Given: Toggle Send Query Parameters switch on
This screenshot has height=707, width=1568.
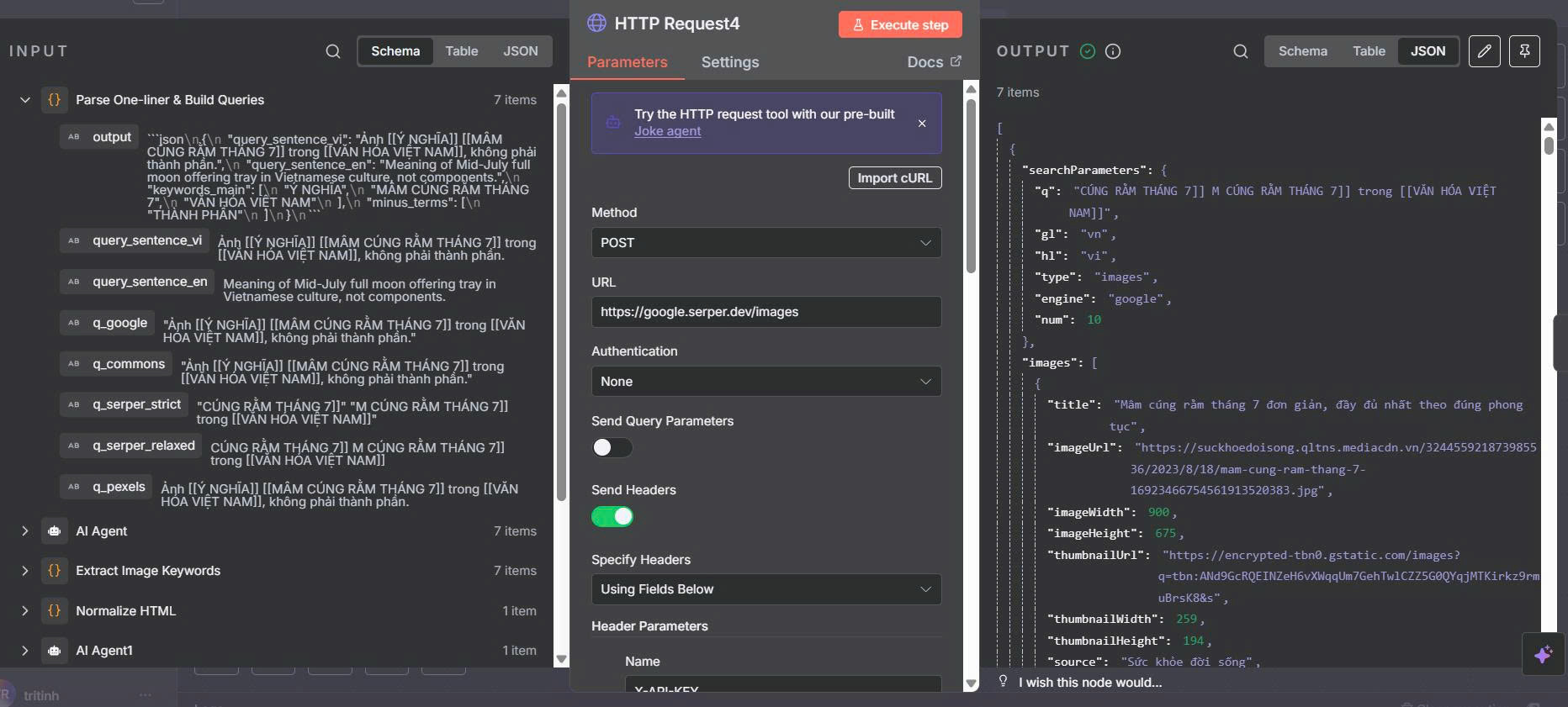Looking at the screenshot, I should pyautogui.click(x=612, y=447).
